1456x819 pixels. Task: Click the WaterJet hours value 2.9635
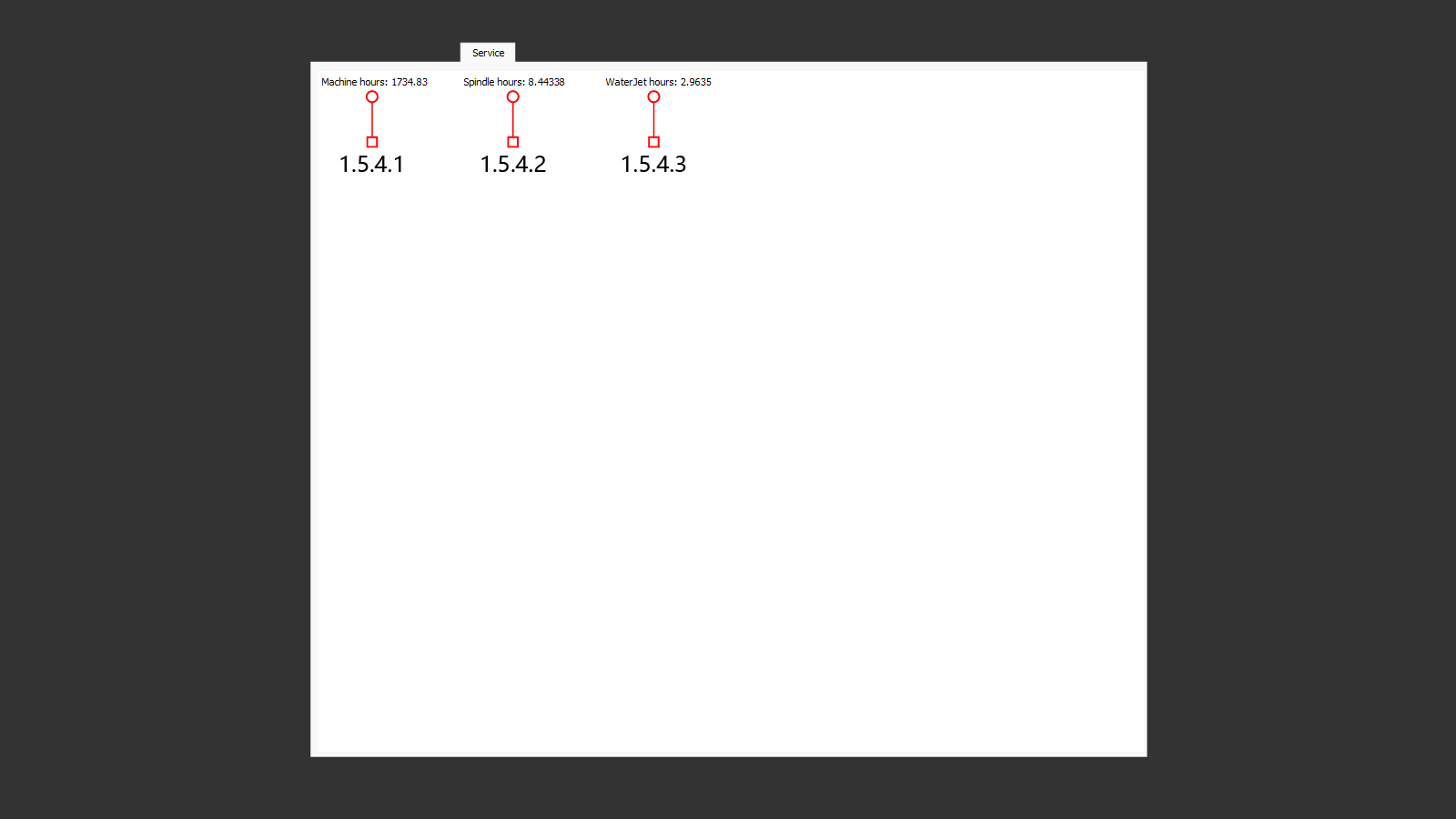click(x=696, y=82)
